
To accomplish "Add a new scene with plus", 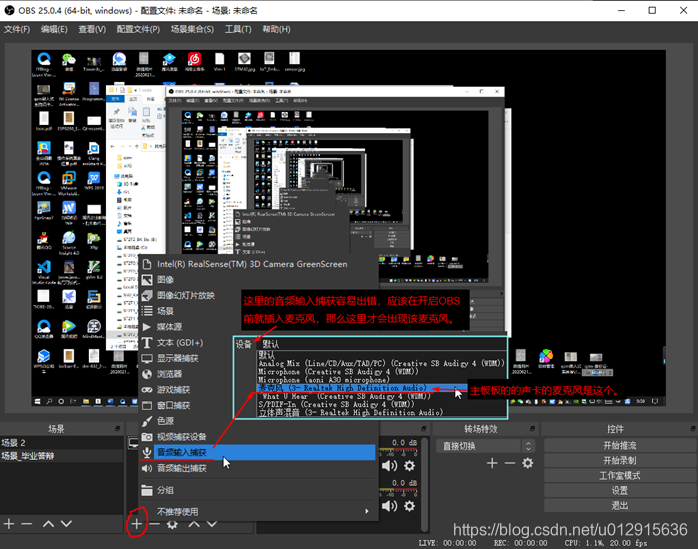I will [9, 524].
